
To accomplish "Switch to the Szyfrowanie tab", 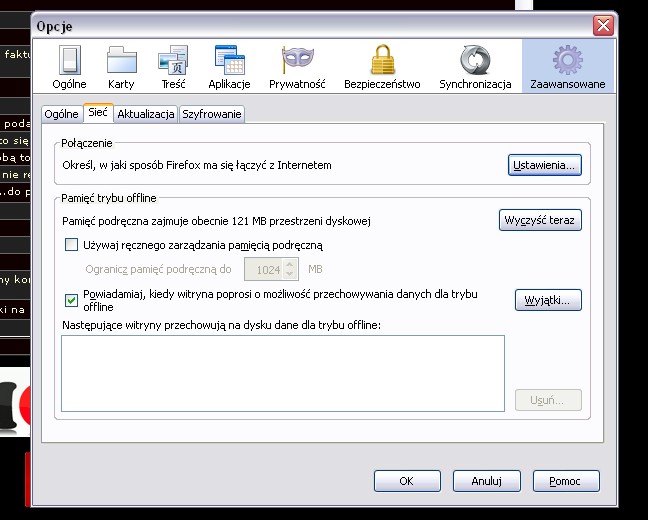I will (211, 115).
